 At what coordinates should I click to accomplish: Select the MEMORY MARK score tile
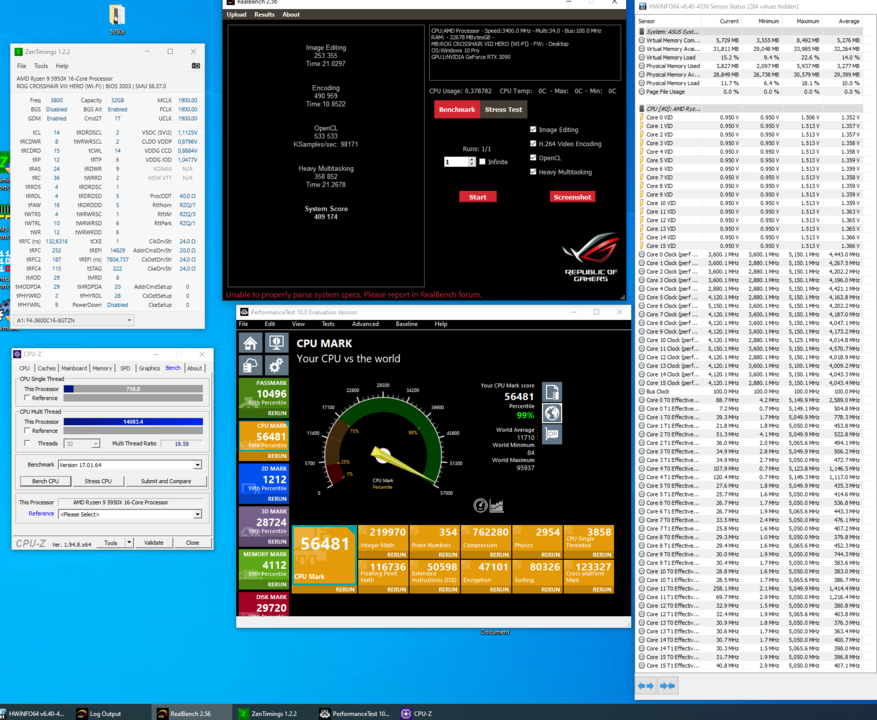[263, 569]
